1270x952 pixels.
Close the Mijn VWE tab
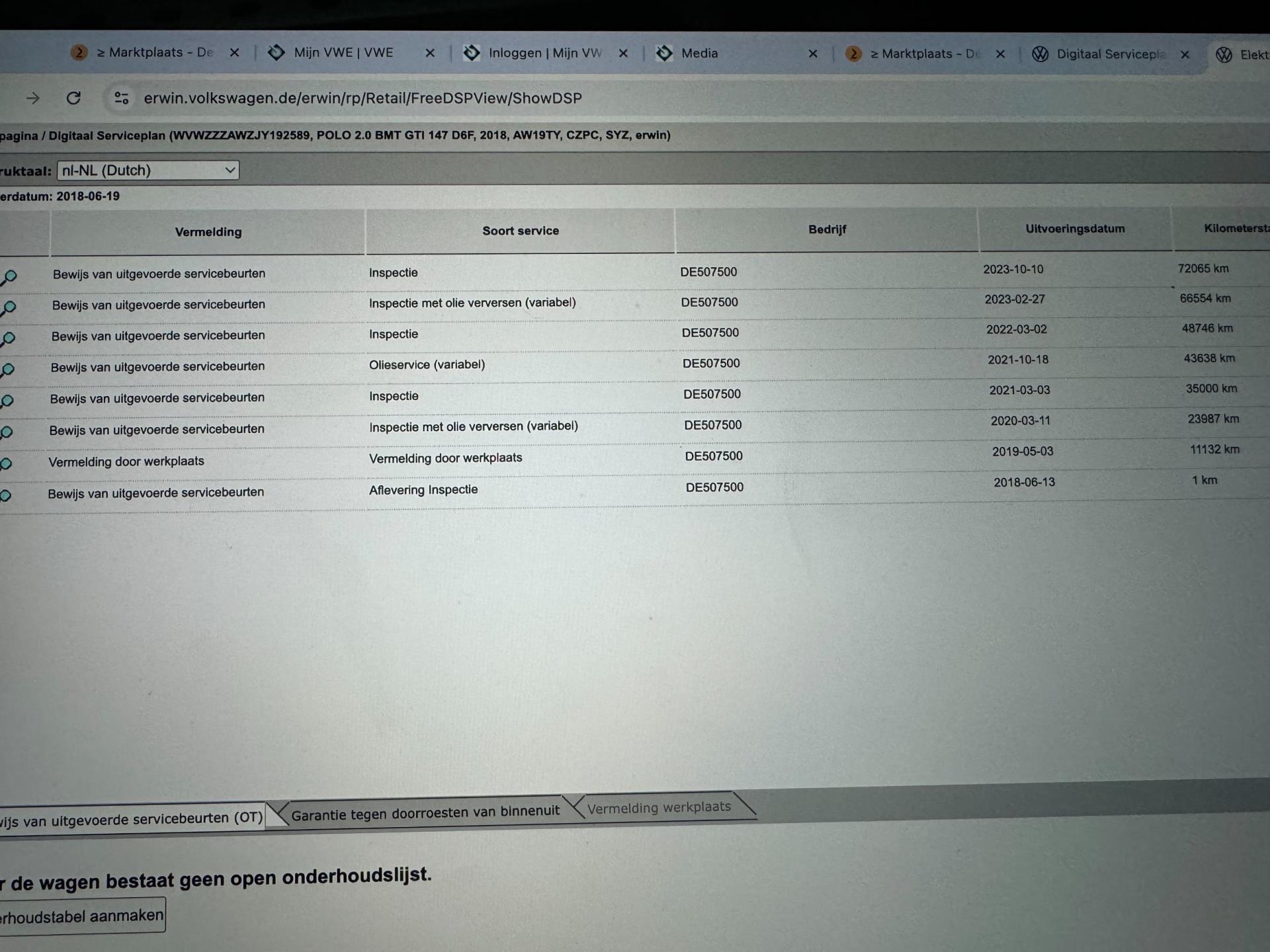(430, 53)
